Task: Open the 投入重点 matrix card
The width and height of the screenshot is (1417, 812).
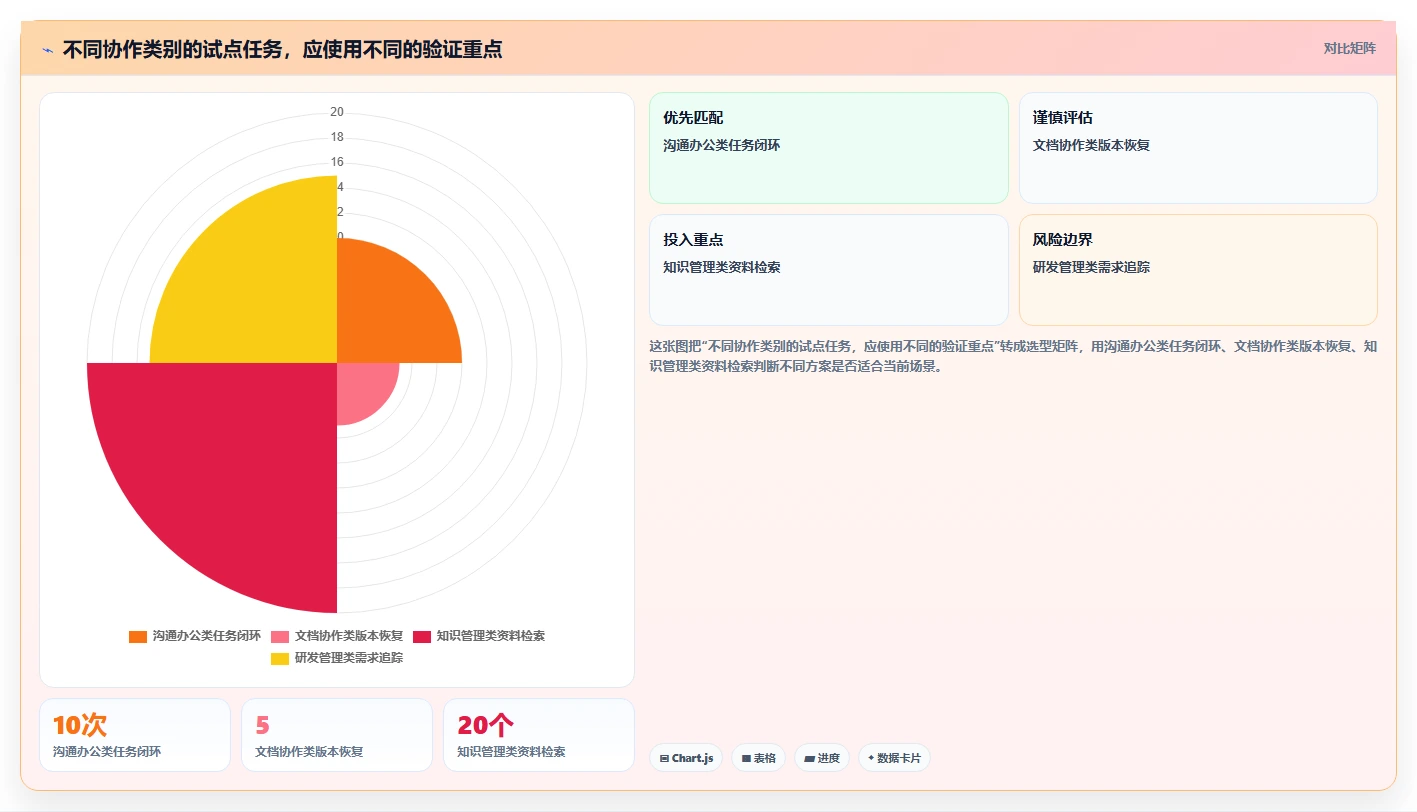Action: (x=829, y=270)
